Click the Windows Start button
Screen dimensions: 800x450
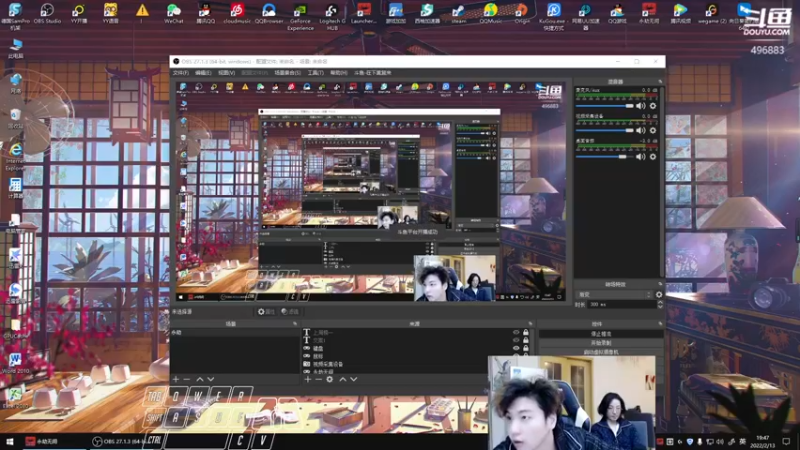coord(10,441)
